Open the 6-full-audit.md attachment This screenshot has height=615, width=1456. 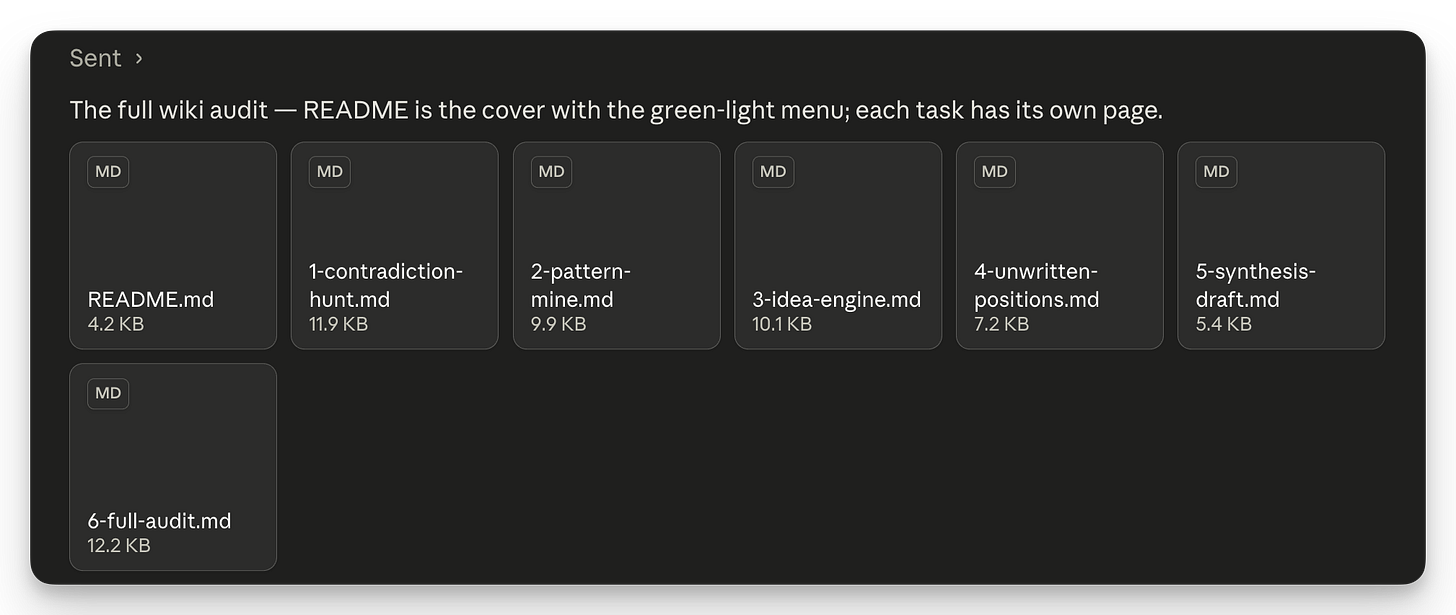(173, 467)
